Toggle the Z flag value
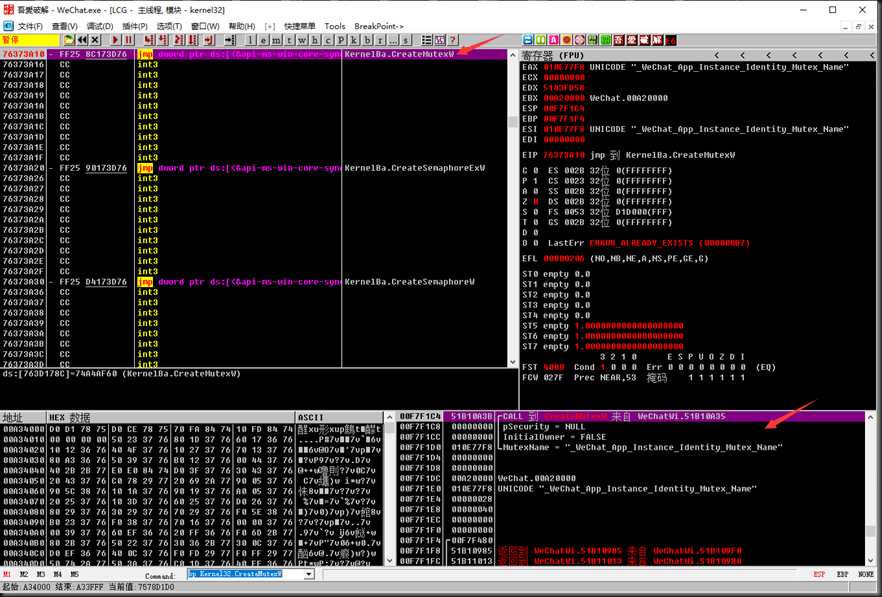 click(x=536, y=201)
